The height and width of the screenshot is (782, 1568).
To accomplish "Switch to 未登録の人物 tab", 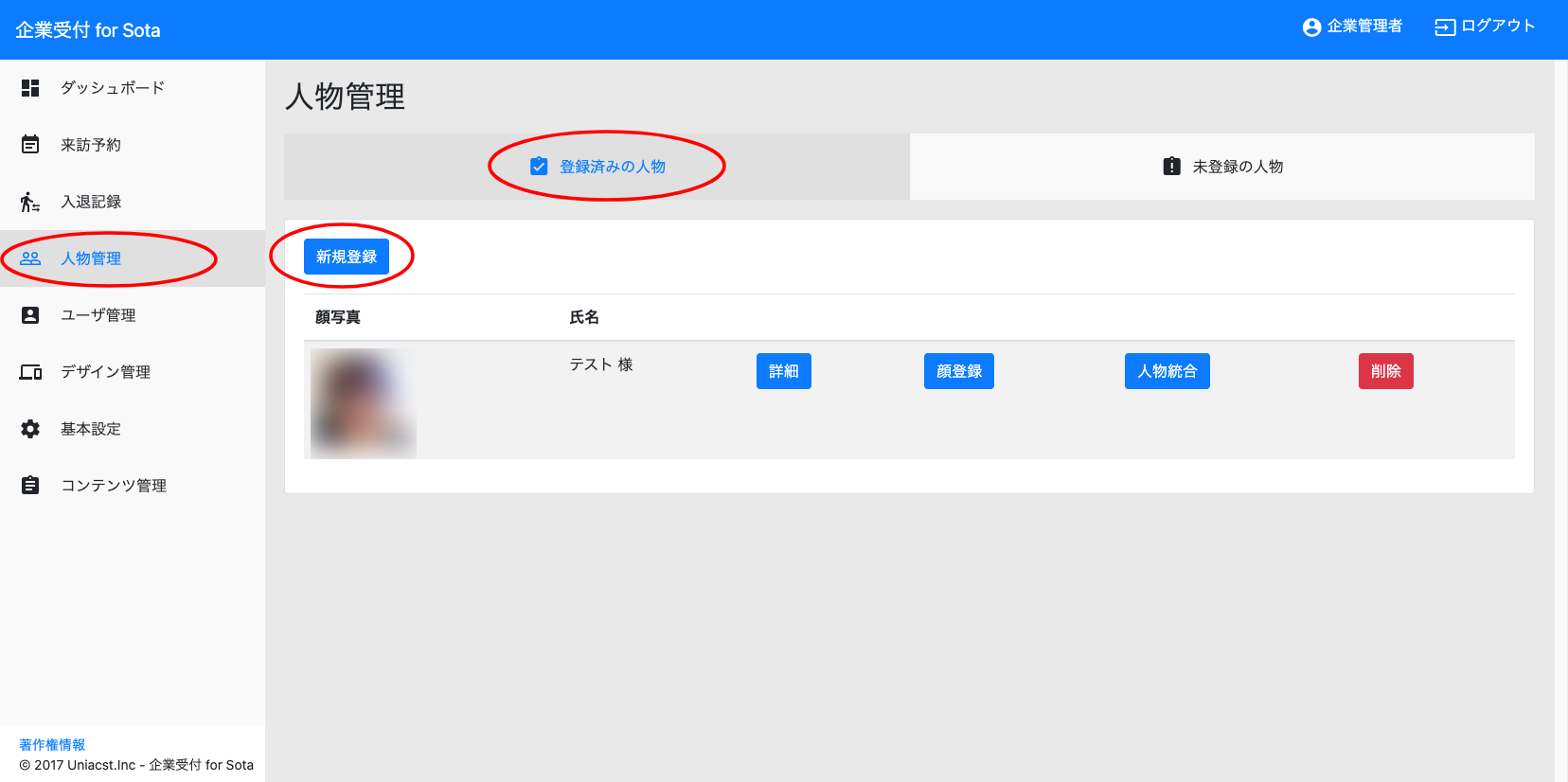I will pos(1222,167).
